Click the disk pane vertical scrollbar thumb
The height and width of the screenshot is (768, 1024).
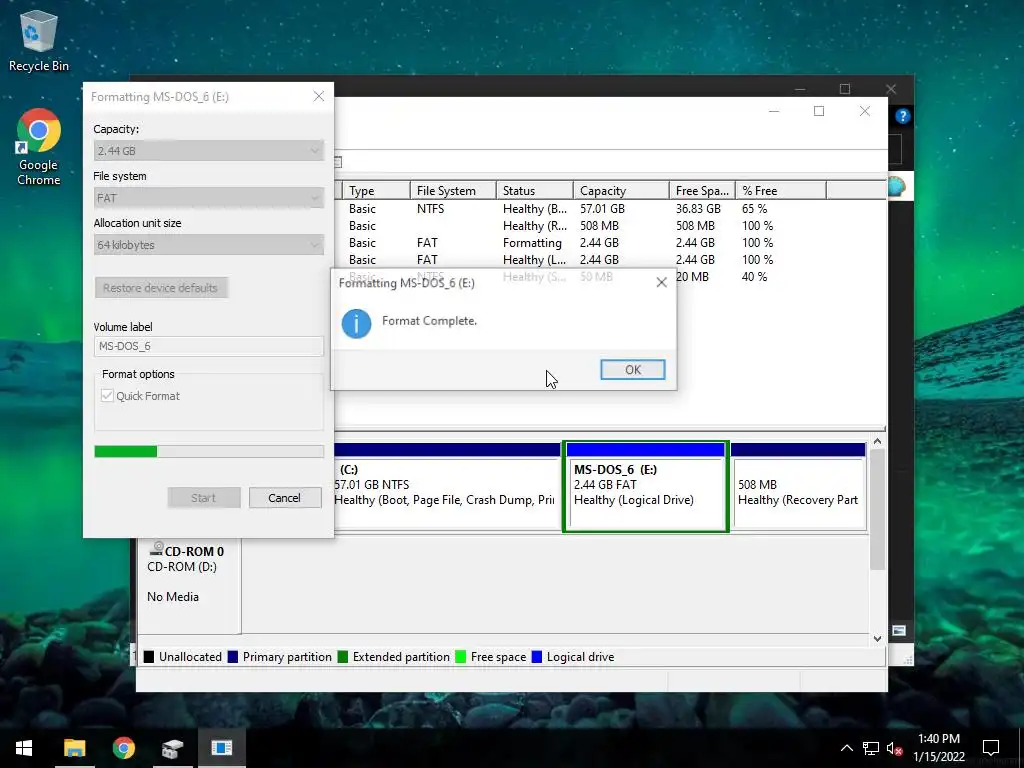coord(878,509)
